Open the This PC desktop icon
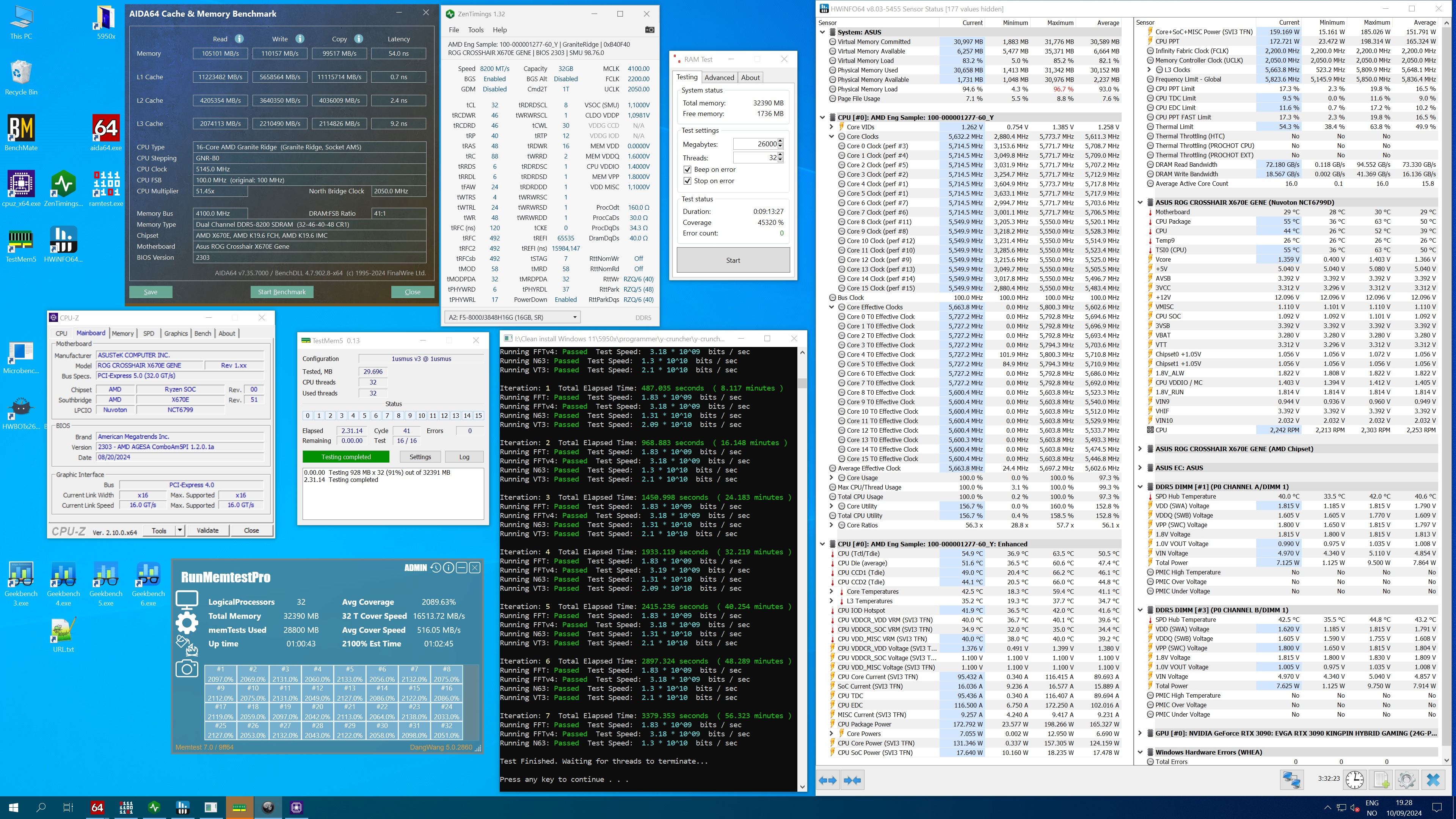The width and height of the screenshot is (1456, 819). 21,23
